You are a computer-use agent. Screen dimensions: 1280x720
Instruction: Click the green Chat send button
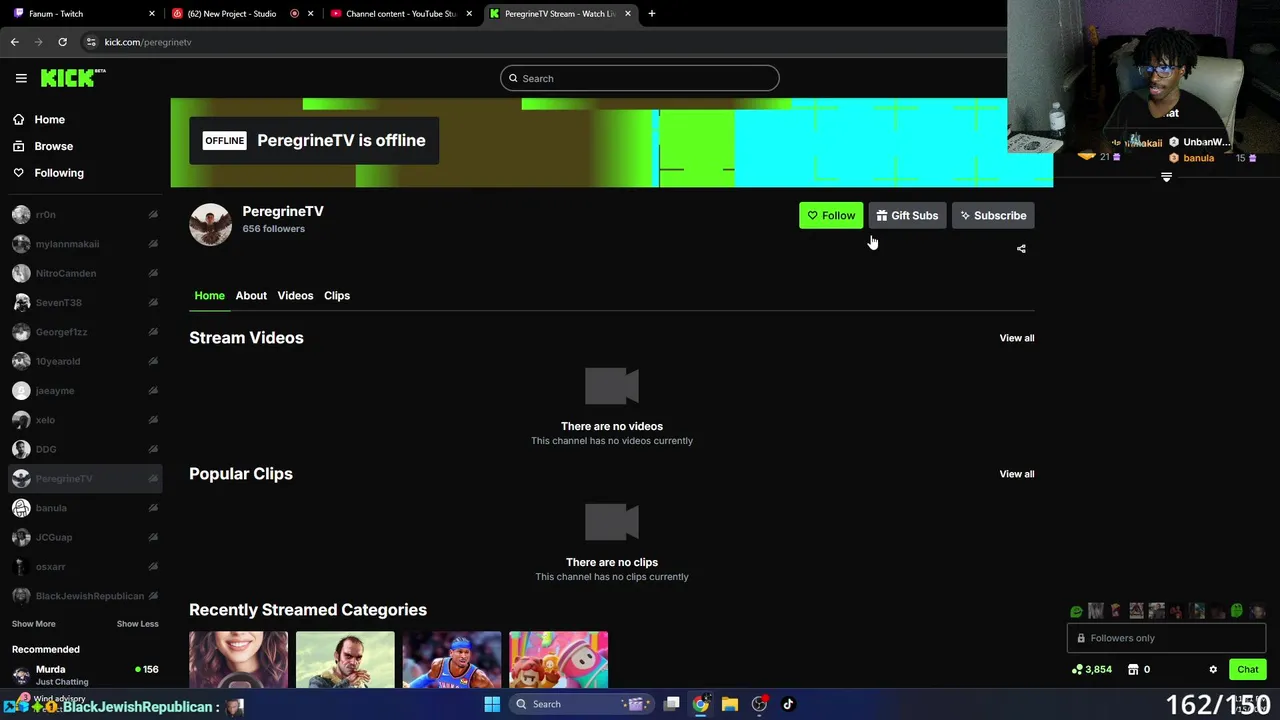click(1248, 670)
